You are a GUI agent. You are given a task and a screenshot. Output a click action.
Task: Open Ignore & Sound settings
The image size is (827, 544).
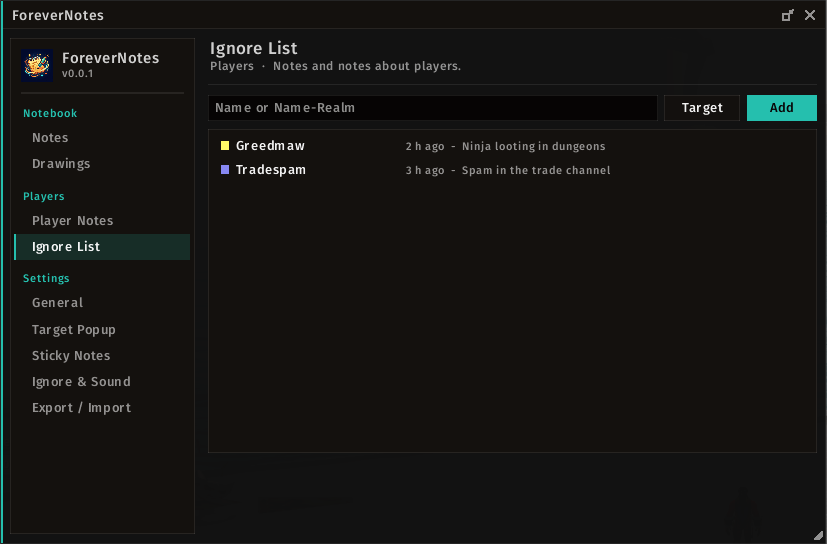tap(81, 382)
